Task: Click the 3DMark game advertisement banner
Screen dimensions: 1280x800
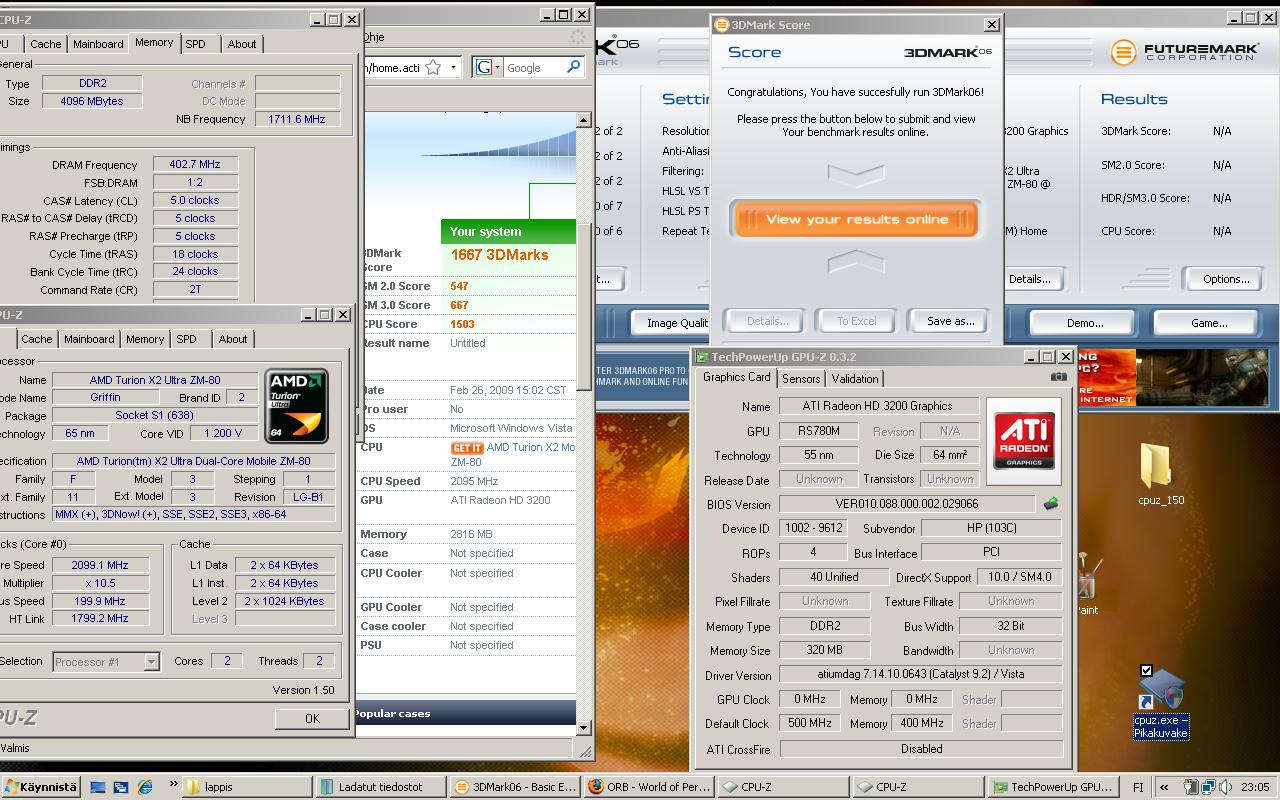Action: pyautogui.click(x=1175, y=377)
